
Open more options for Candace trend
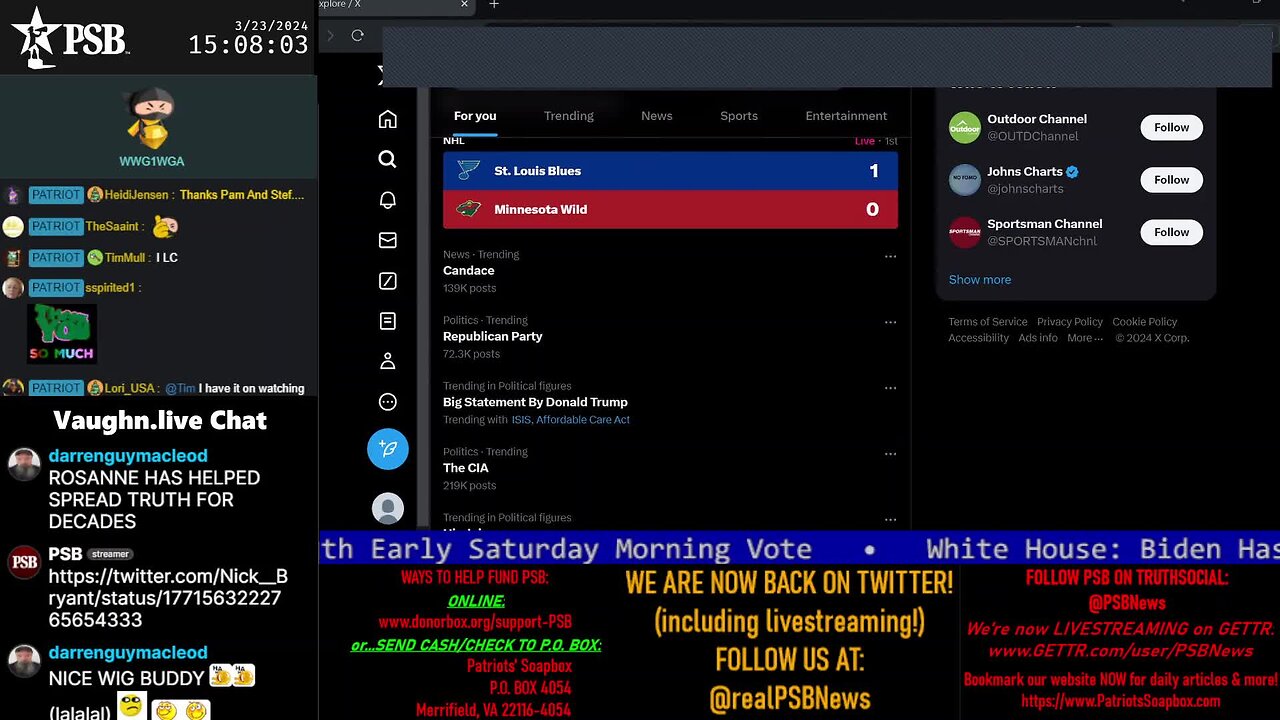tap(890, 256)
